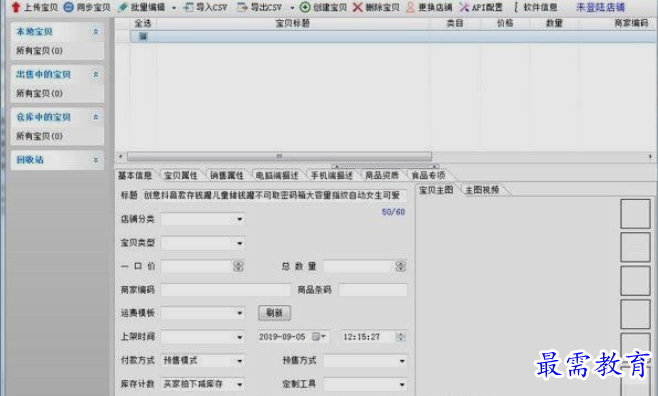This screenshot has height=396, width=658.
Task: Switch to the 食品专项 tab
Action: 428,175
